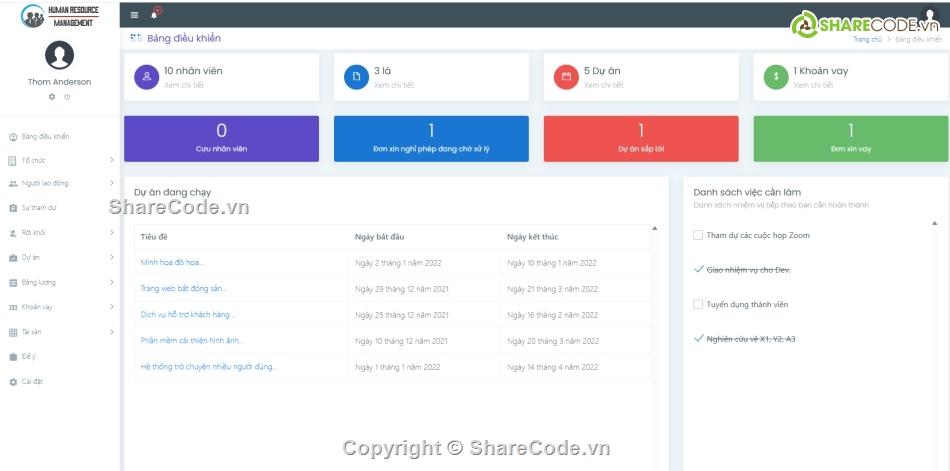Click the Tiêu đề column header

coord(154,237)
